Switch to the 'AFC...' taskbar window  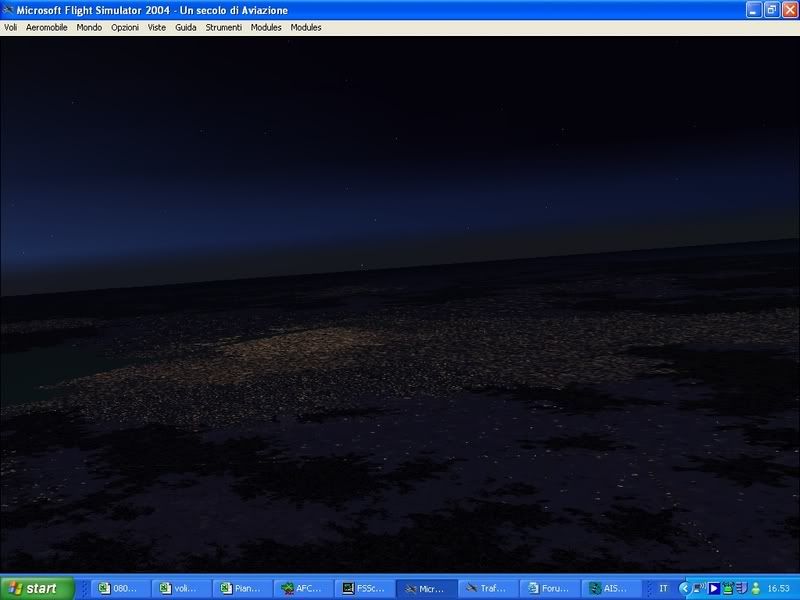coord(304,588)
